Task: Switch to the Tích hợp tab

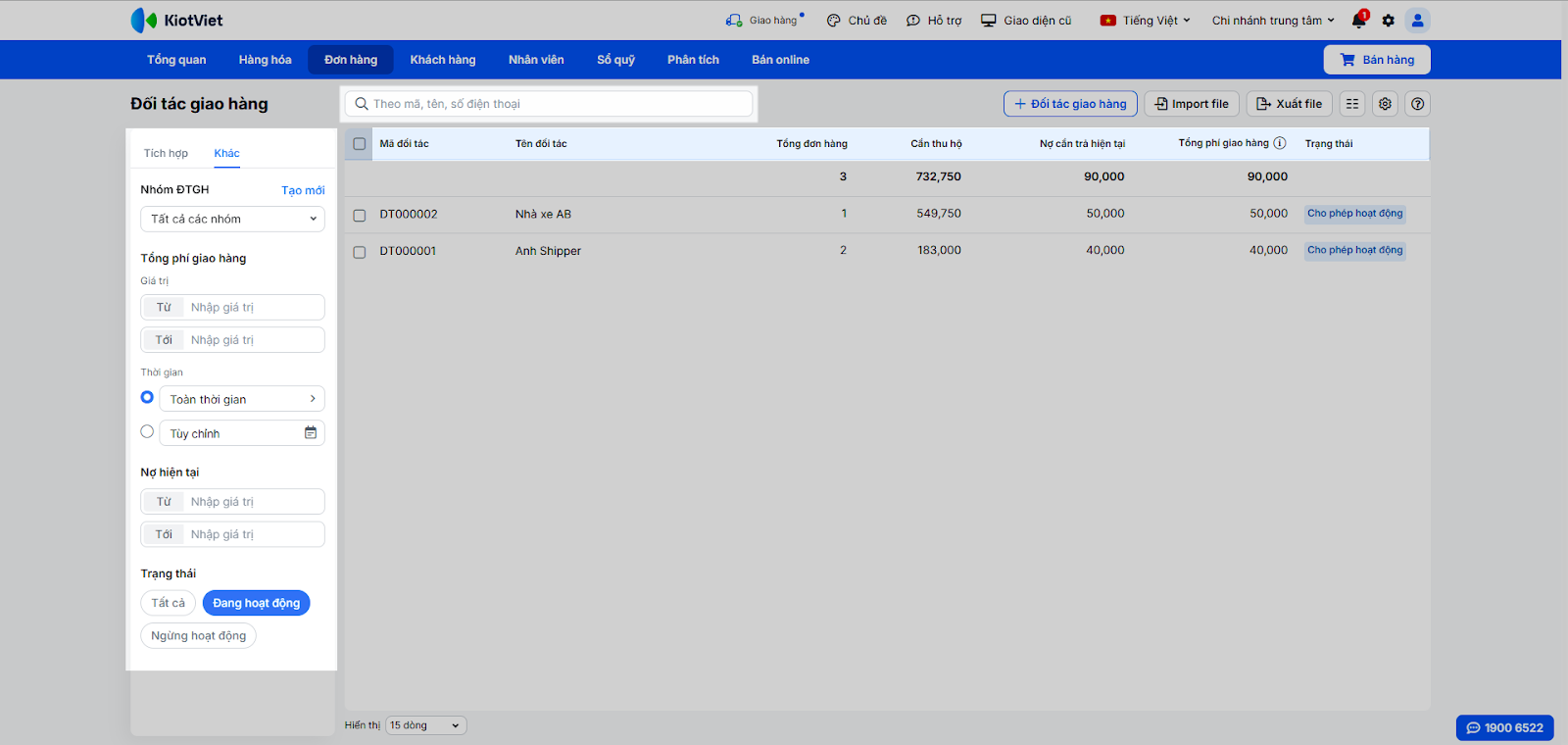Action: (x=166, y=153)
